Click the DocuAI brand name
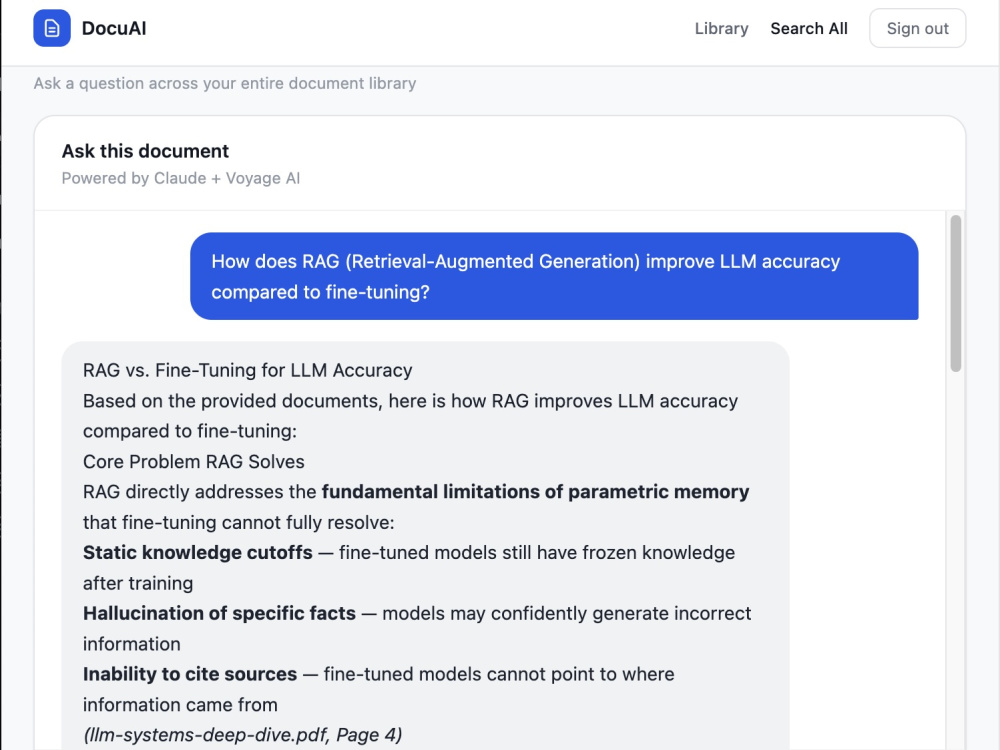The height and width of the screenshot is (750, 1000). coord(114,29)
